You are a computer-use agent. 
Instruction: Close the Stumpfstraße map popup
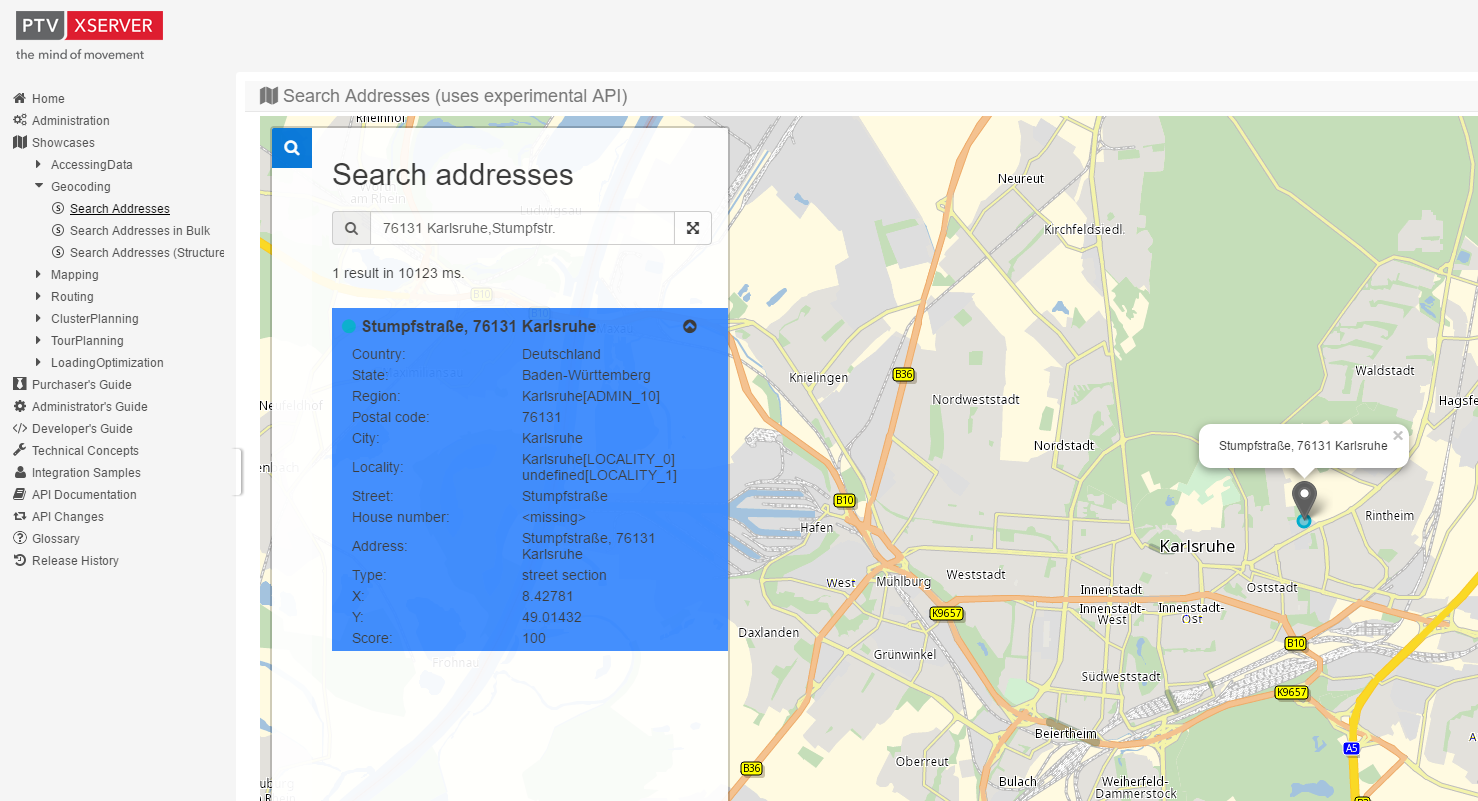(1397, 435)
